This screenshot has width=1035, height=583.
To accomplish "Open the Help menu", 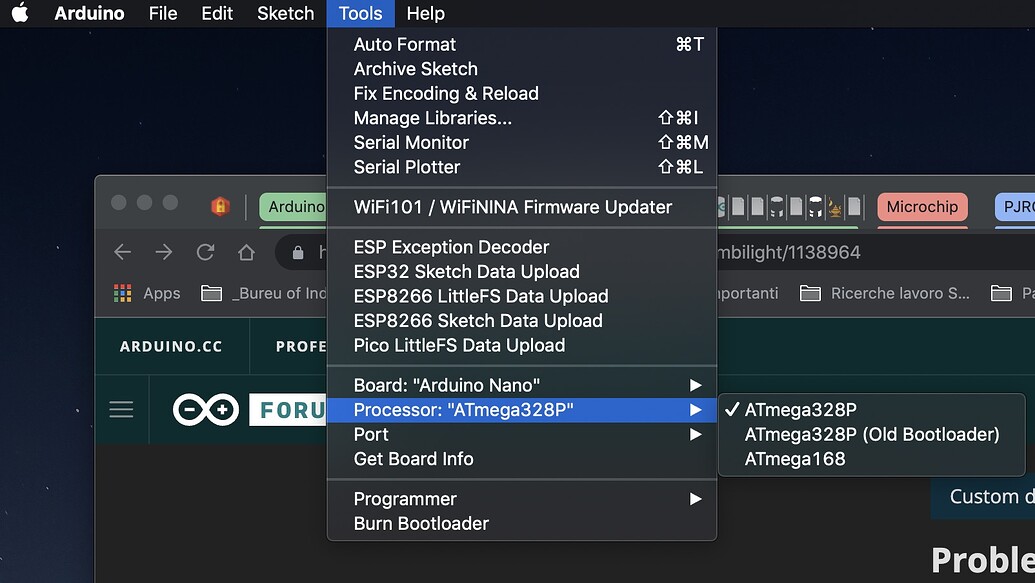I will [x=425, y=13].
